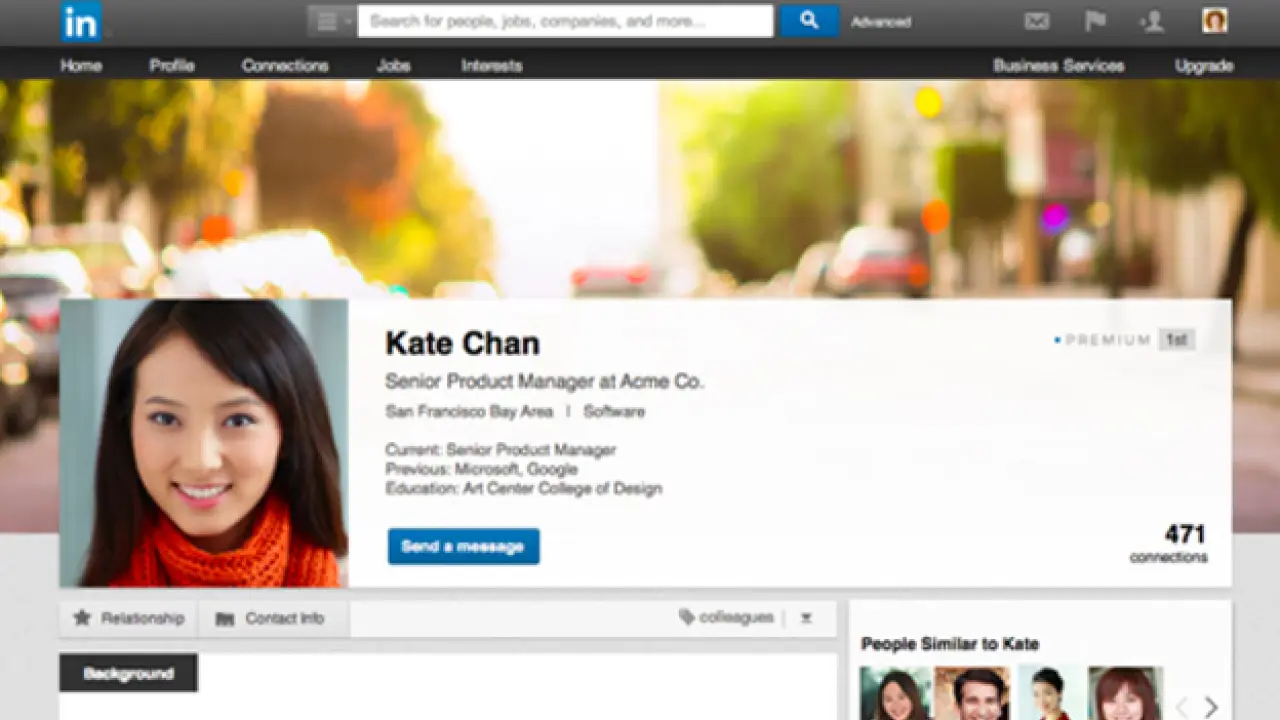
Task: Show next similar people with right chevron
Action: click(x=1211, y=706)
